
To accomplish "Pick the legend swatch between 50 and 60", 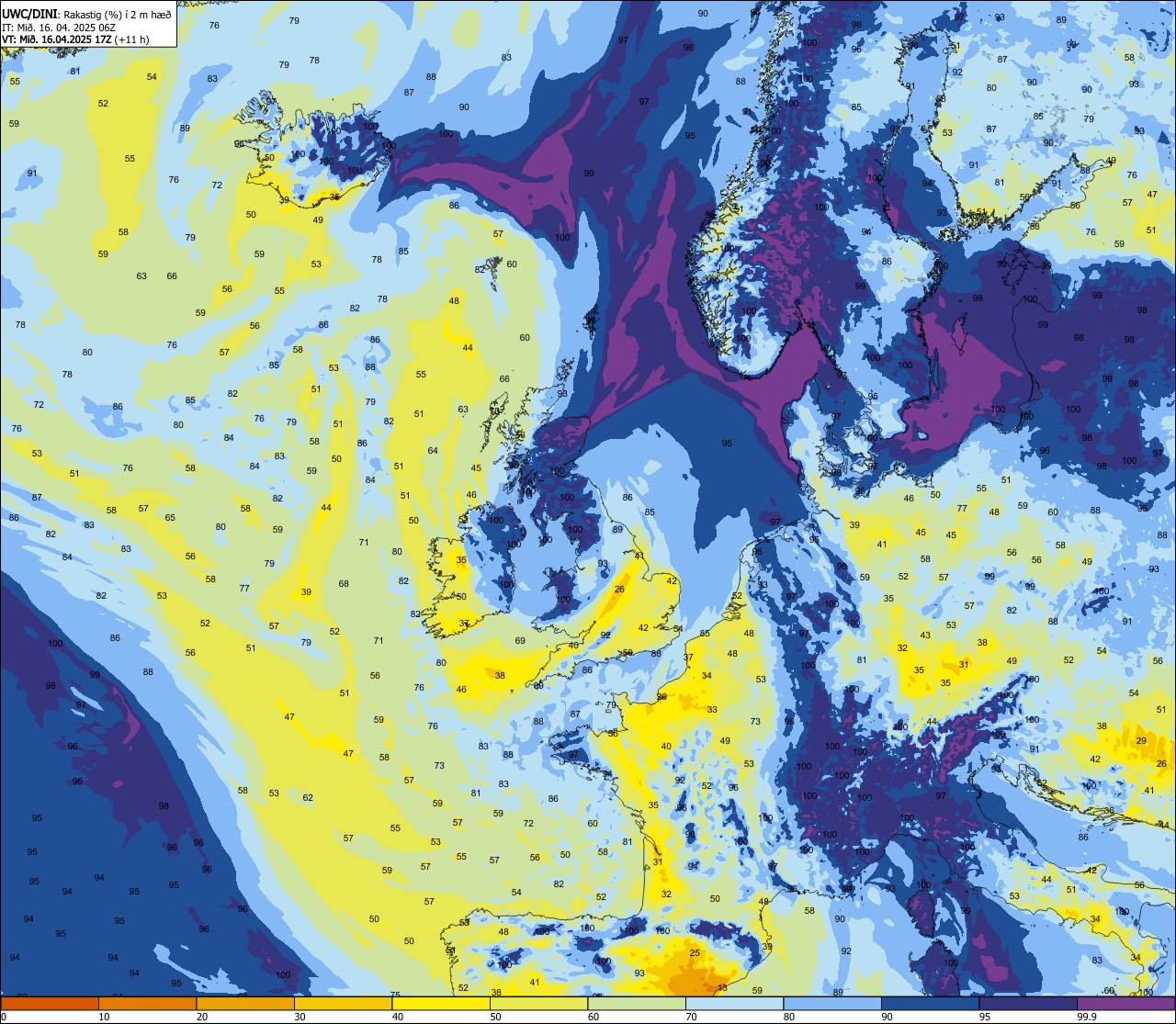I will pyautogui.click(x=538, y=1003).
